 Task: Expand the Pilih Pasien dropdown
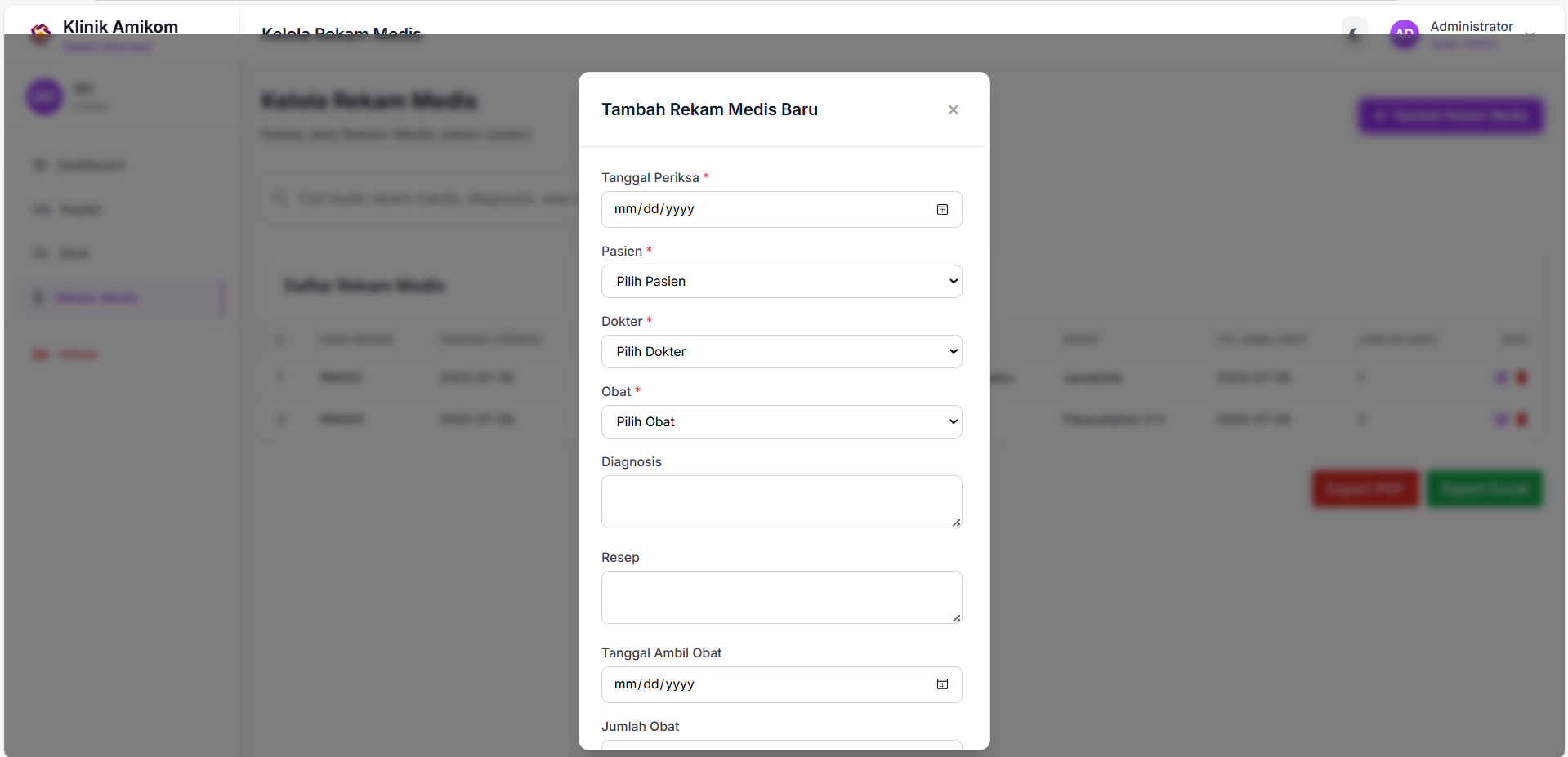pyautogui.click(x=781, y=282)
